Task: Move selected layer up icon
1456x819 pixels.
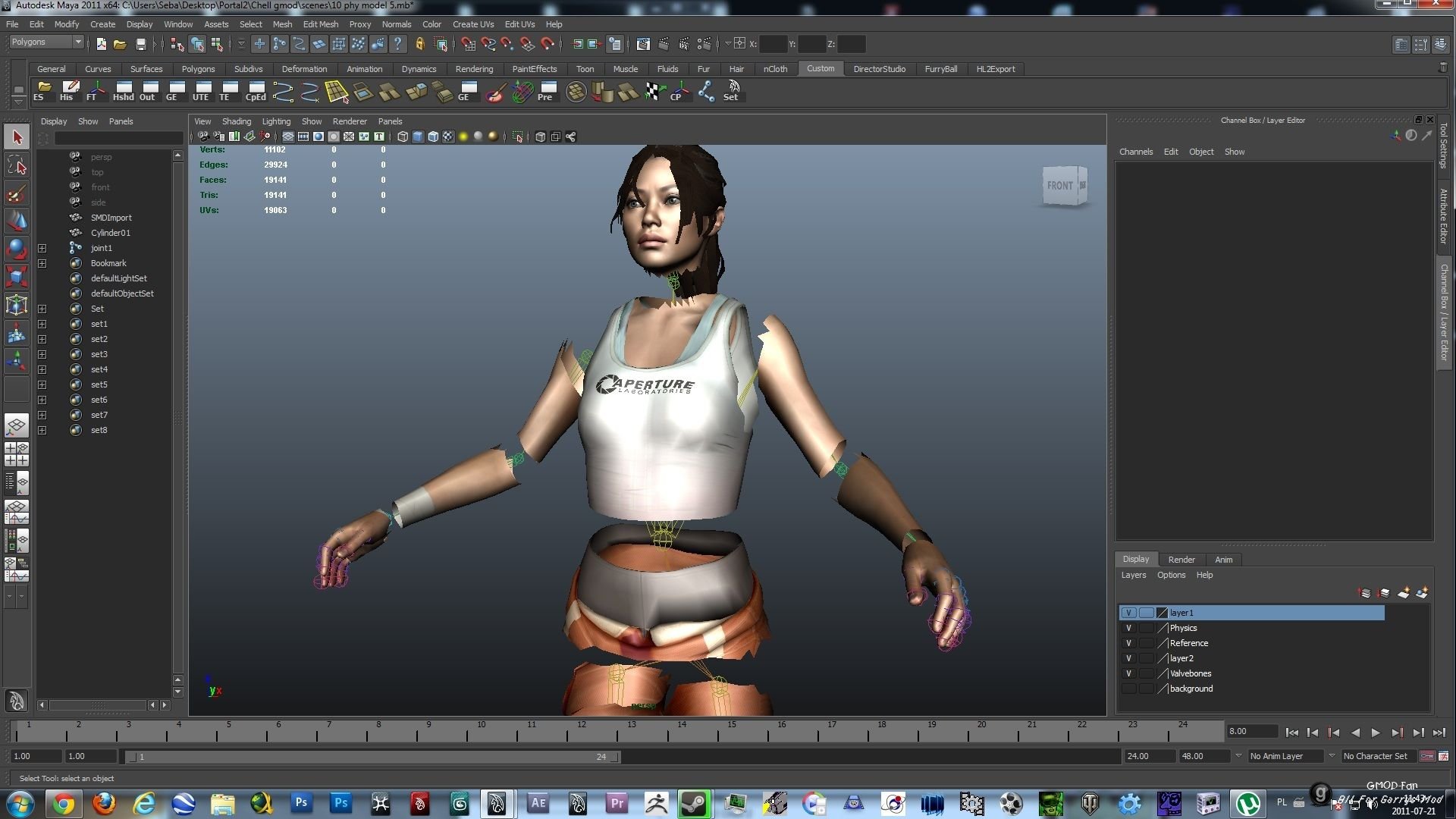Action: click(1364, 593)
